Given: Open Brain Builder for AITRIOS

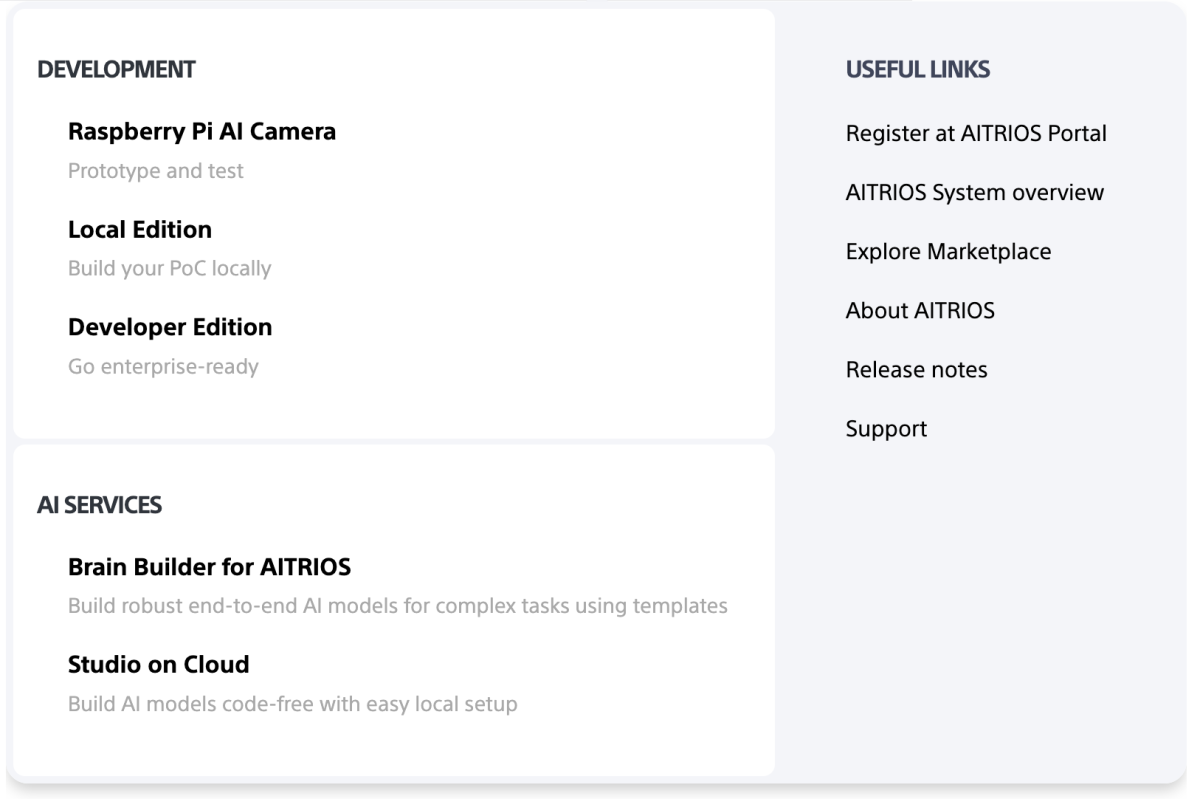Looking at the screenshot, I should (x=209, y=568).
